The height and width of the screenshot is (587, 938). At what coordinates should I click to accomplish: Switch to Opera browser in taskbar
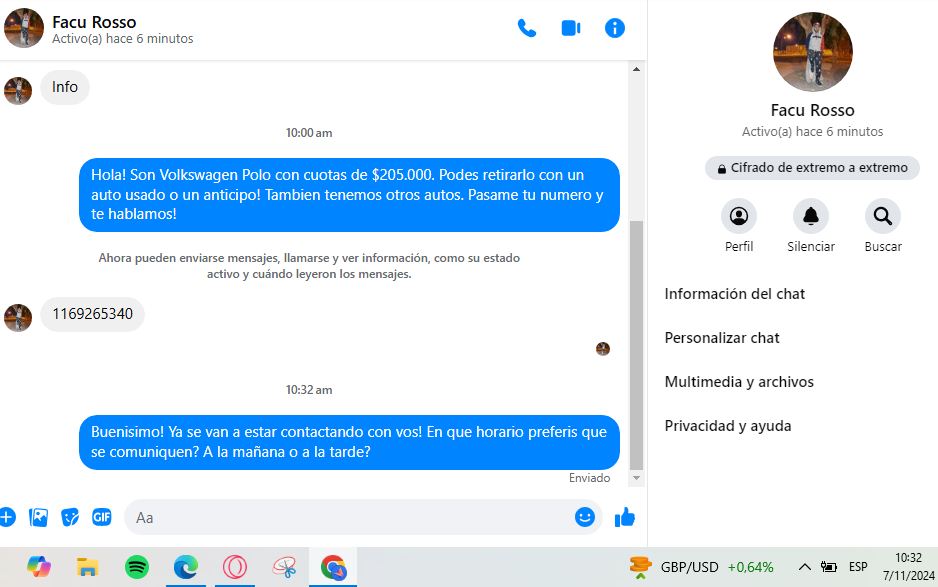[235, 567]
